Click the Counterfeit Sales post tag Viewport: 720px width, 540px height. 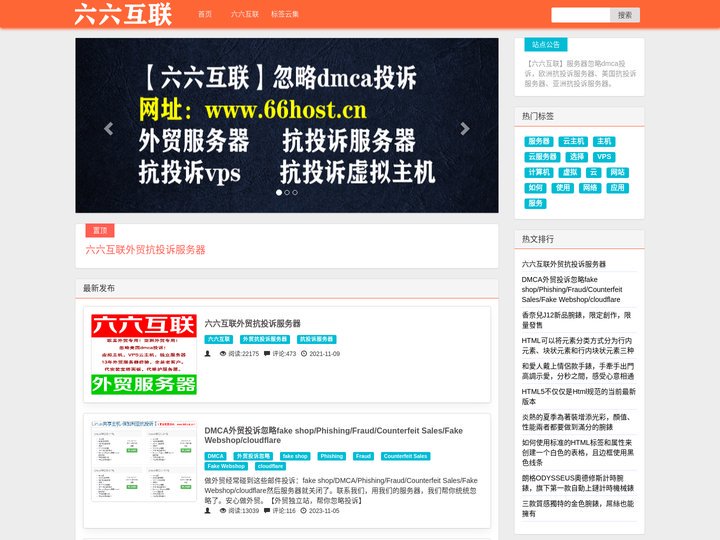(x=405, y=456)
